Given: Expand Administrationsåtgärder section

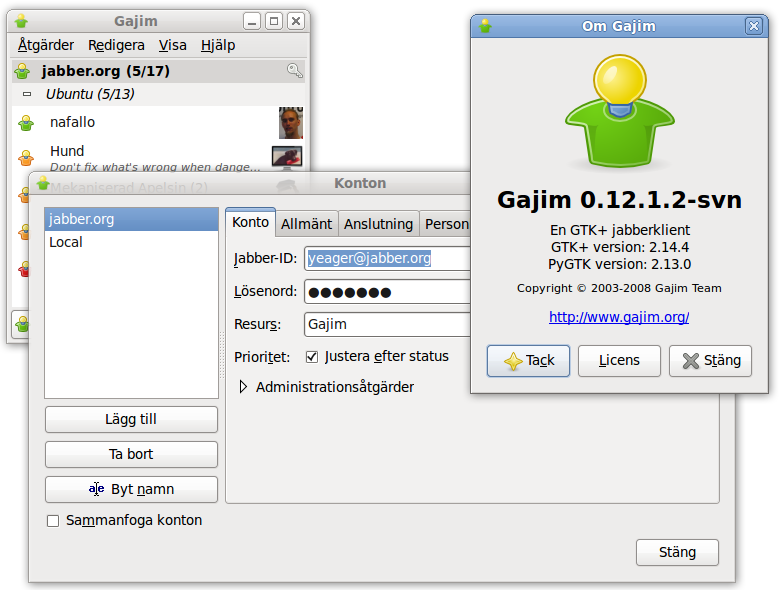Looking at the screenshot, I should 243,387.
